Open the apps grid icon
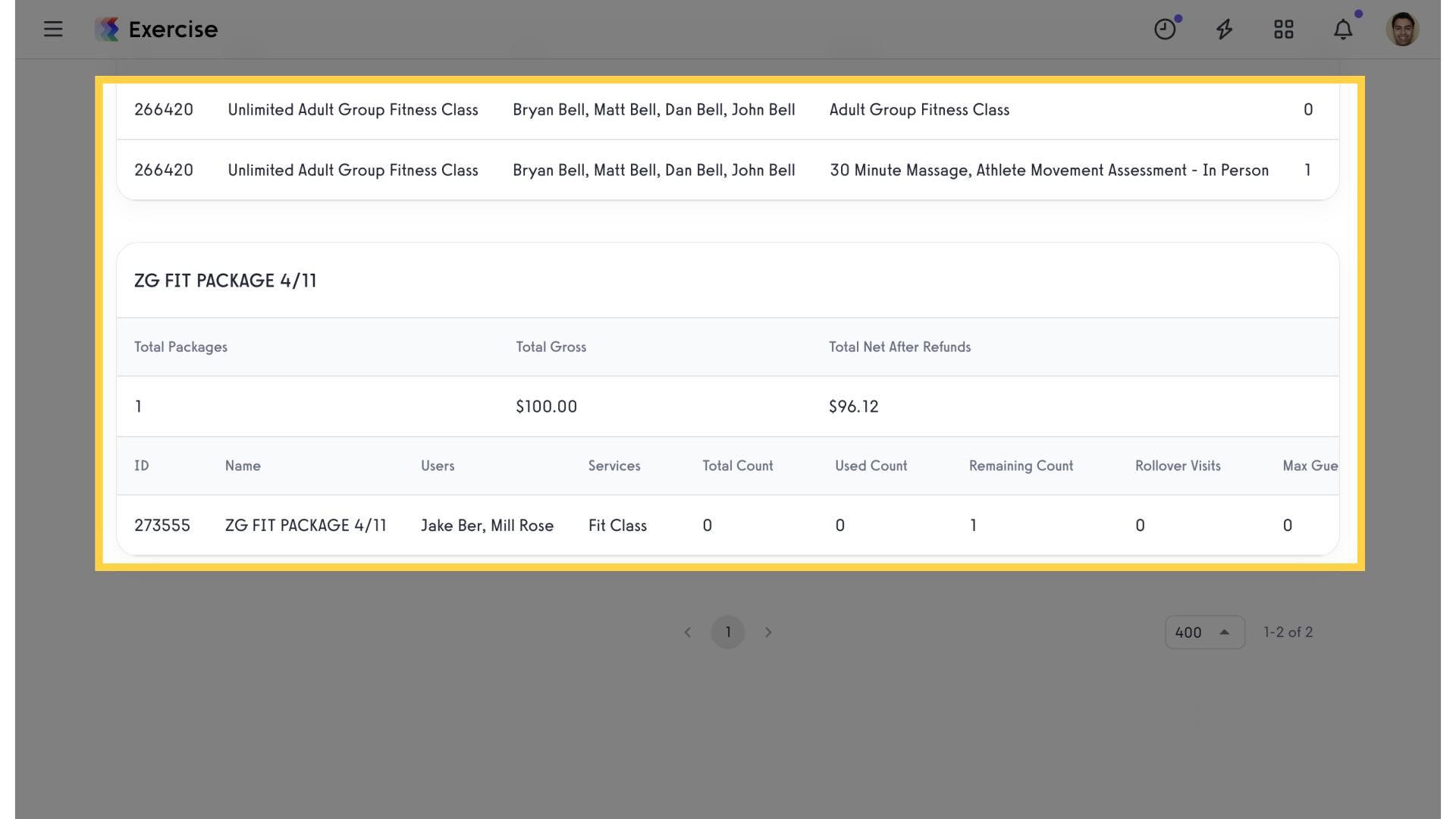The height and width of the screenshot is (819, 1456). tap(1283, 30)
